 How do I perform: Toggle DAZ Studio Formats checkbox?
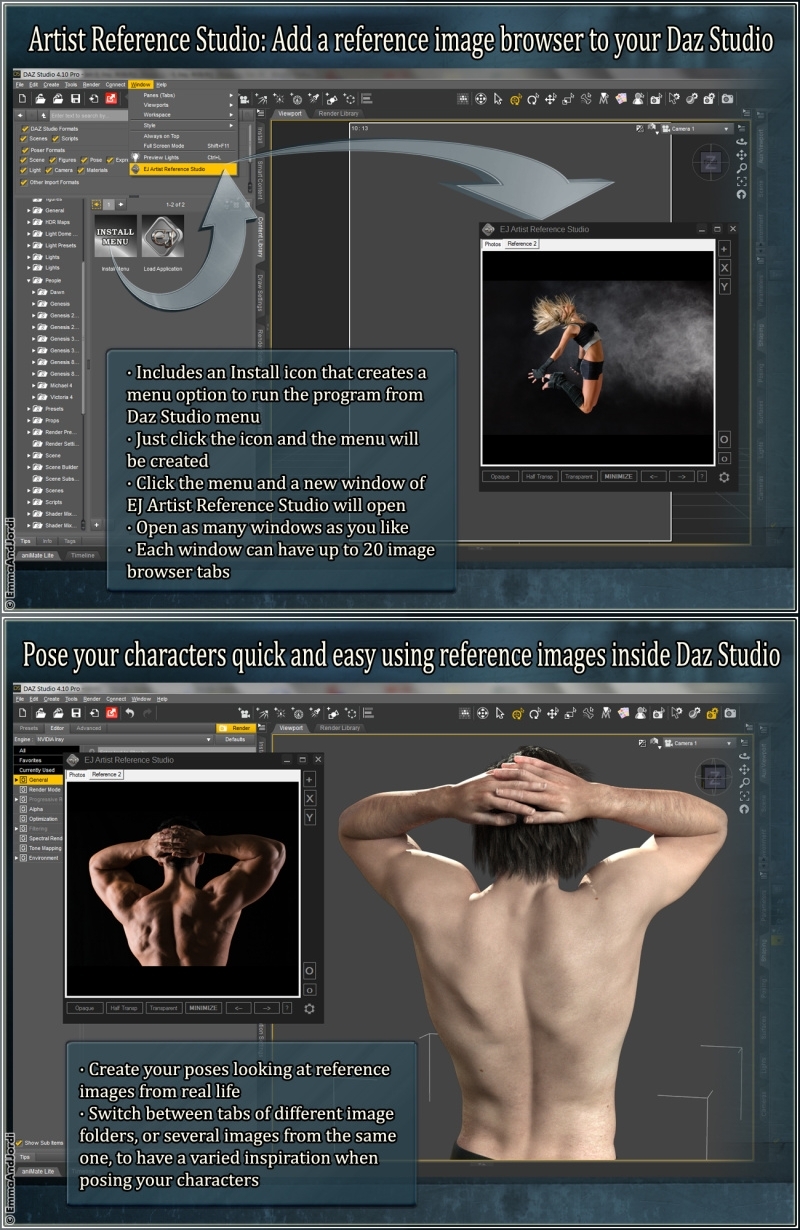pos(24,129)
